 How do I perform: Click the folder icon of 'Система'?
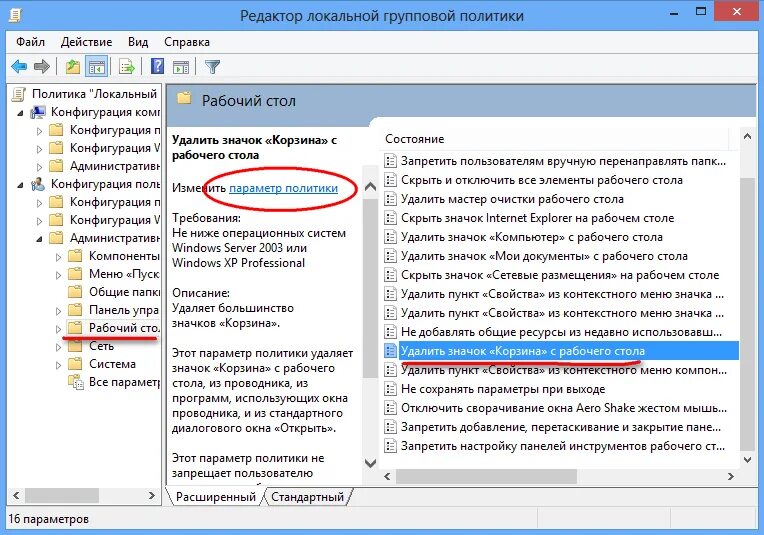(x=75, y=364)
